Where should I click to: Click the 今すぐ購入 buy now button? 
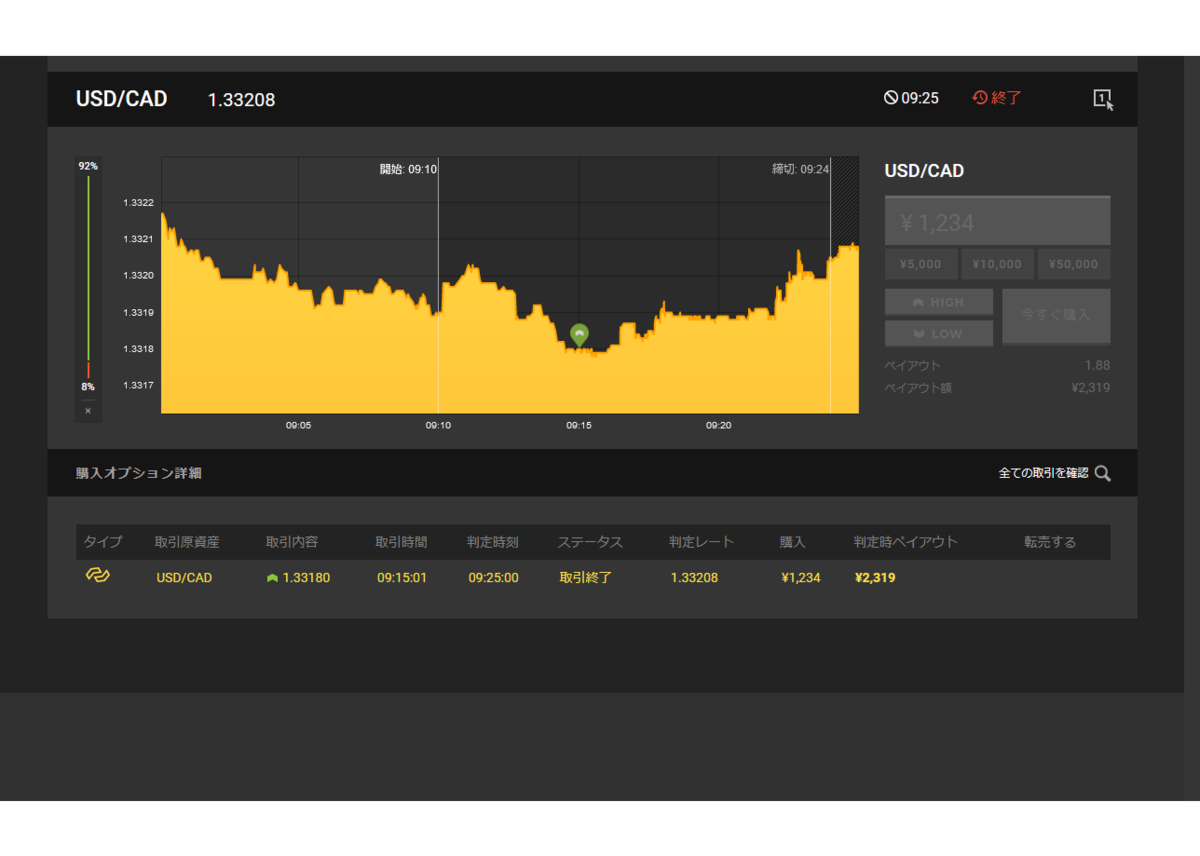[x=1056, y=316]
